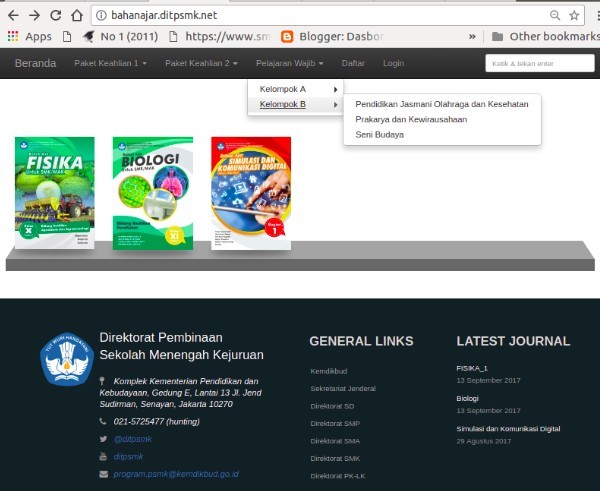
Task: Open the Biologi journal entry
Action: (x=467, y=398)
